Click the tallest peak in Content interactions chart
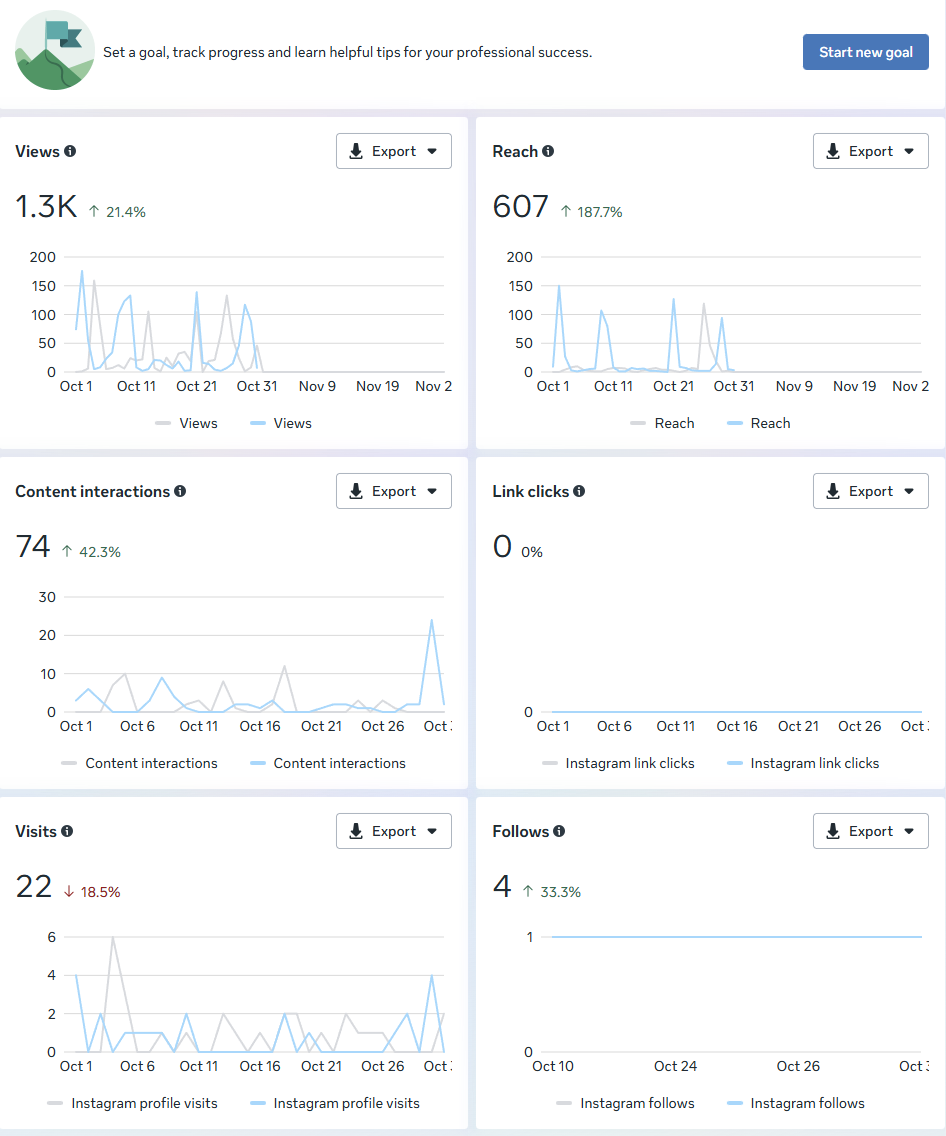This screenshot has height=1136, width=946. pos(432,620)
